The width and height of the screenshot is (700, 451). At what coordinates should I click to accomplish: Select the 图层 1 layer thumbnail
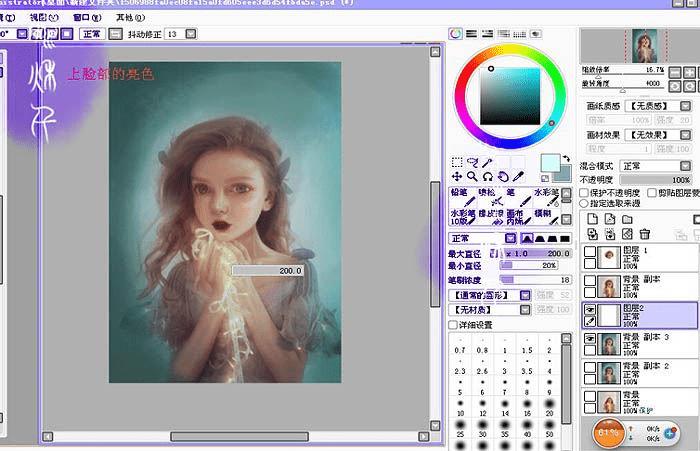tap(610, 255)
